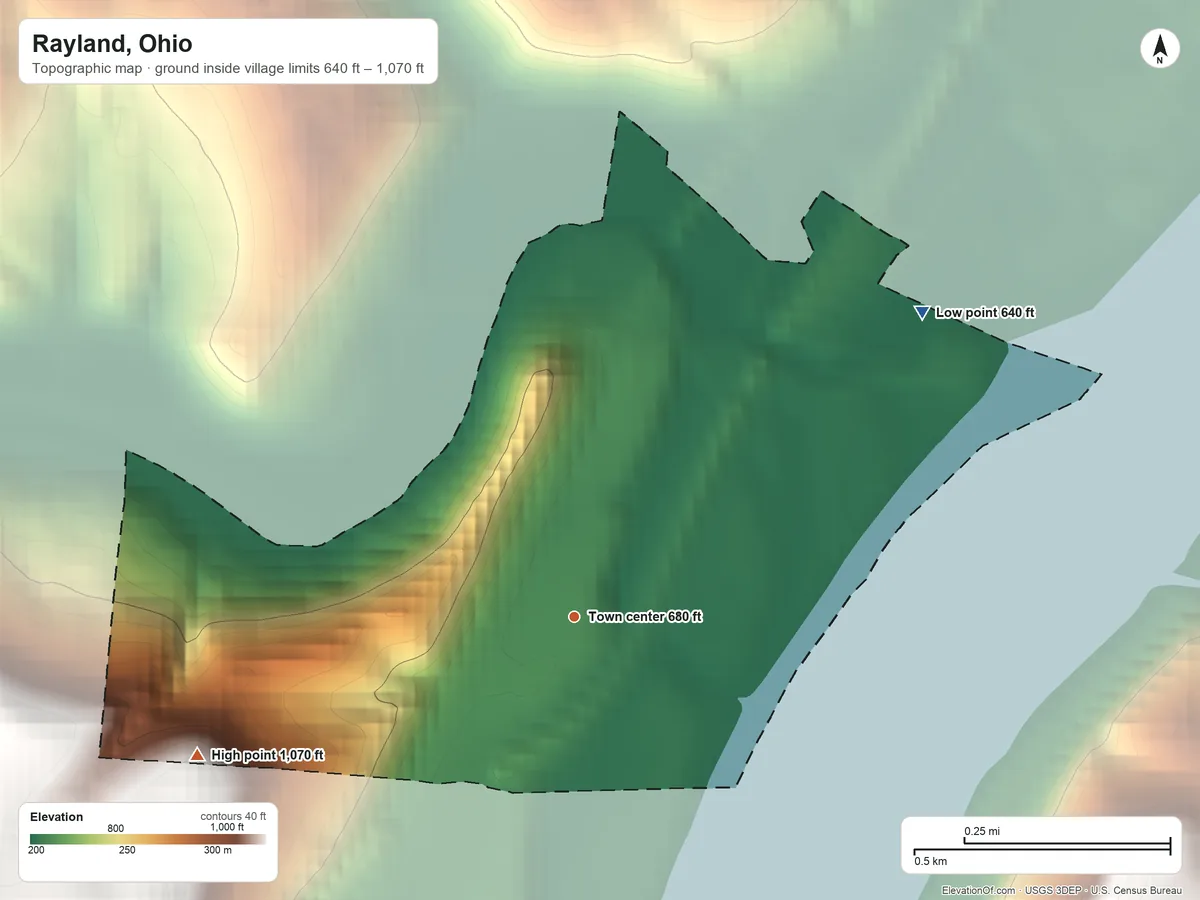Click the 'Town center 680 ft' label
This screenshot has width=1200, height=900.
(x=645, y=617)
